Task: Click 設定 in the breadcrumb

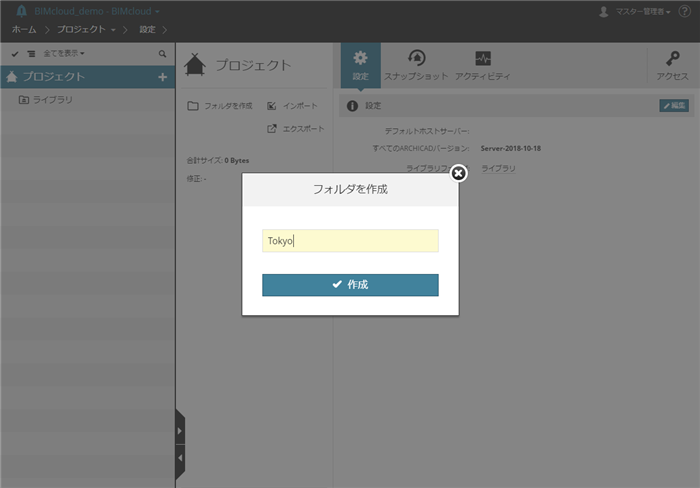Action: 147,29
